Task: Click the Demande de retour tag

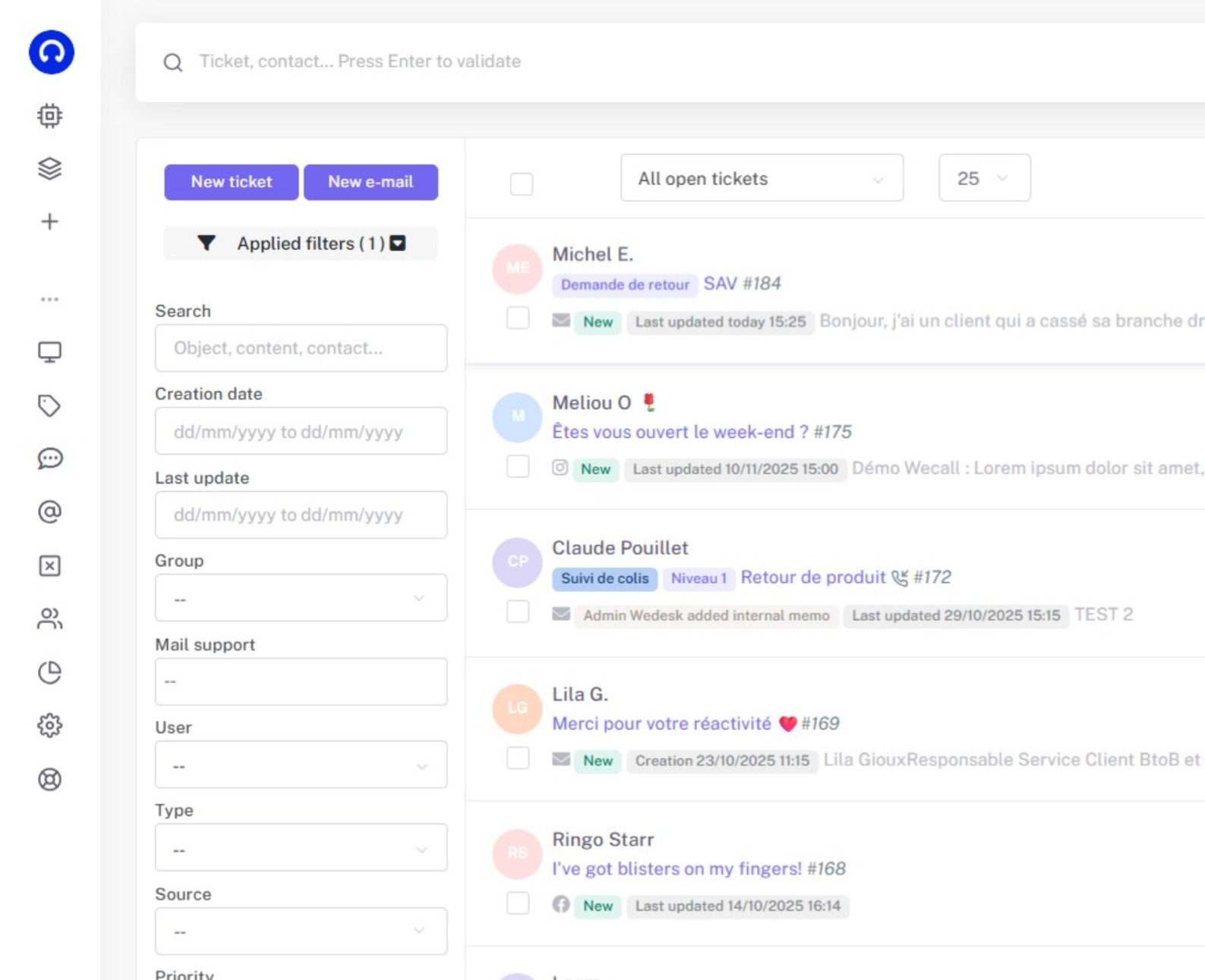Action: pos(625,285)
